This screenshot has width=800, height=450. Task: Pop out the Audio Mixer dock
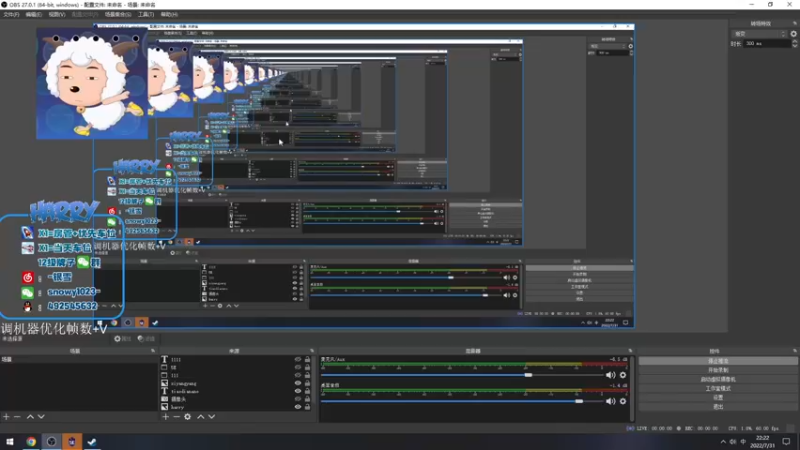click(x=630, y=351)
